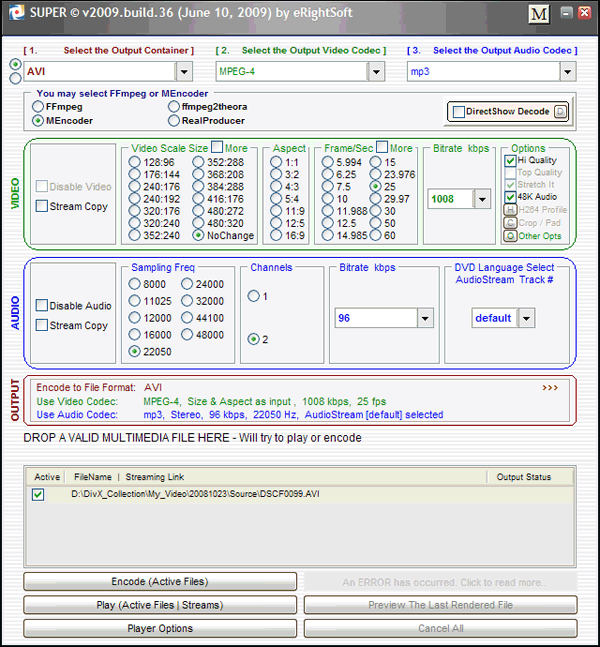This screenshot has height=647, width=600.
Task: Click Encode (Active Files) button
Action: [x=160, y=582]
